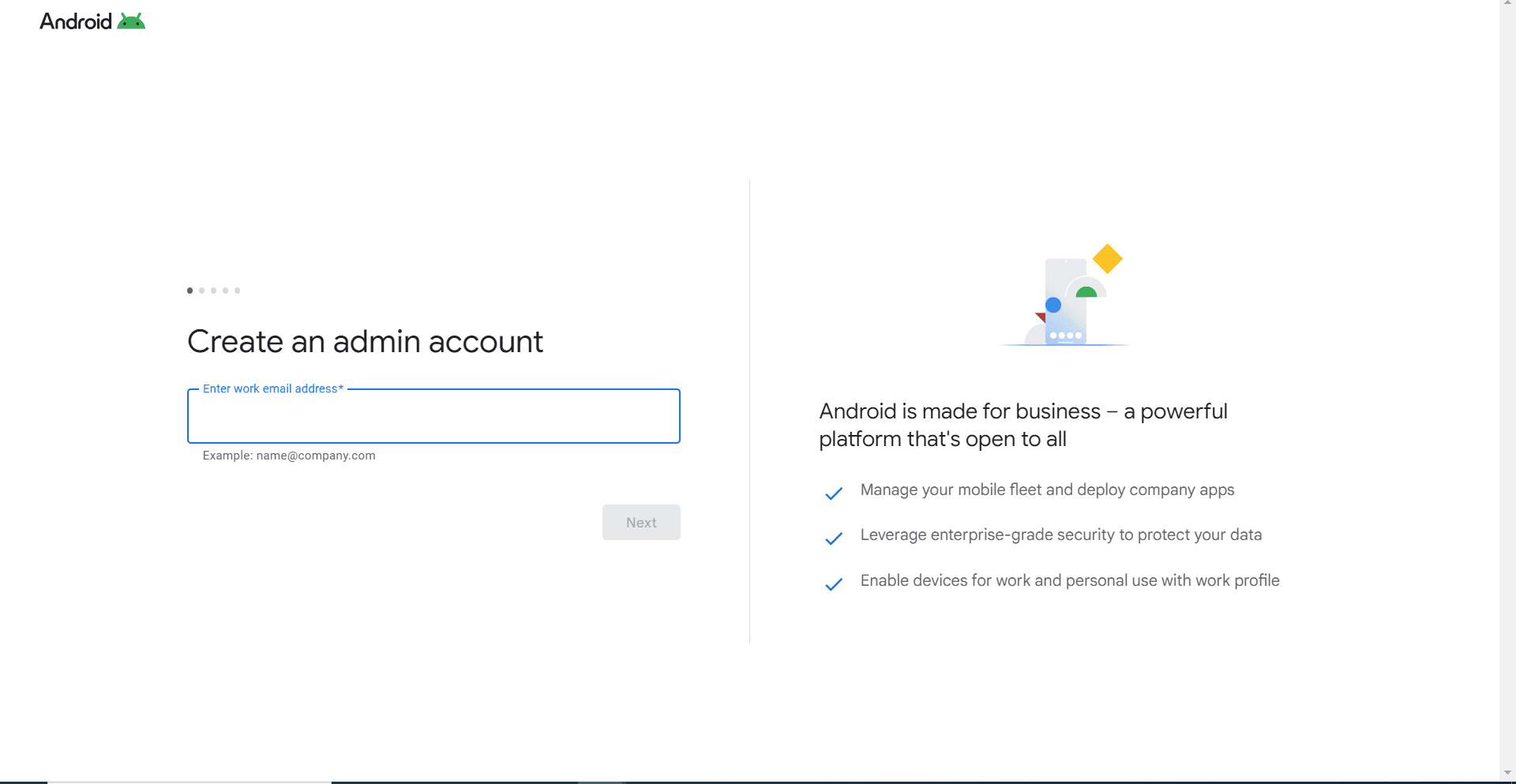
Task: Click "Leverage enterprise-grade security to protect your data"
Action: click(x=1061, y=535)
